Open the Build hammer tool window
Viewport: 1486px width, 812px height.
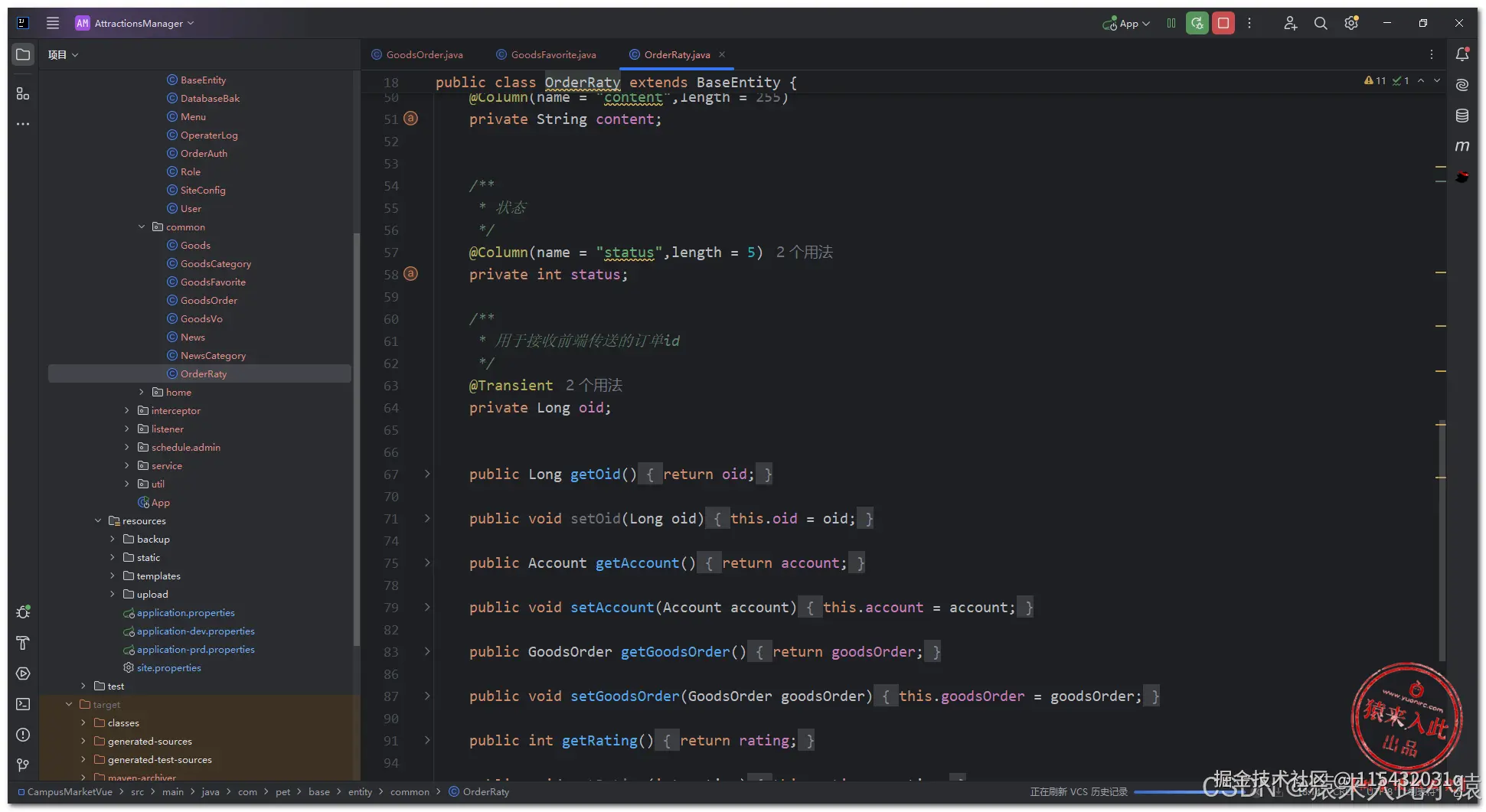click(x=23, y=643)
